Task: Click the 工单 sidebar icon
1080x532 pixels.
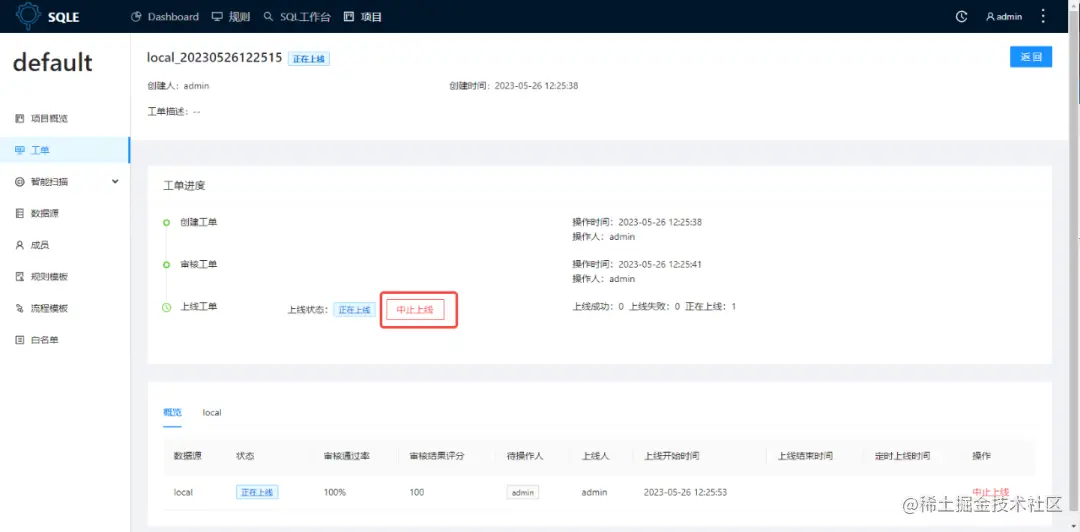Action: [19, 150]
